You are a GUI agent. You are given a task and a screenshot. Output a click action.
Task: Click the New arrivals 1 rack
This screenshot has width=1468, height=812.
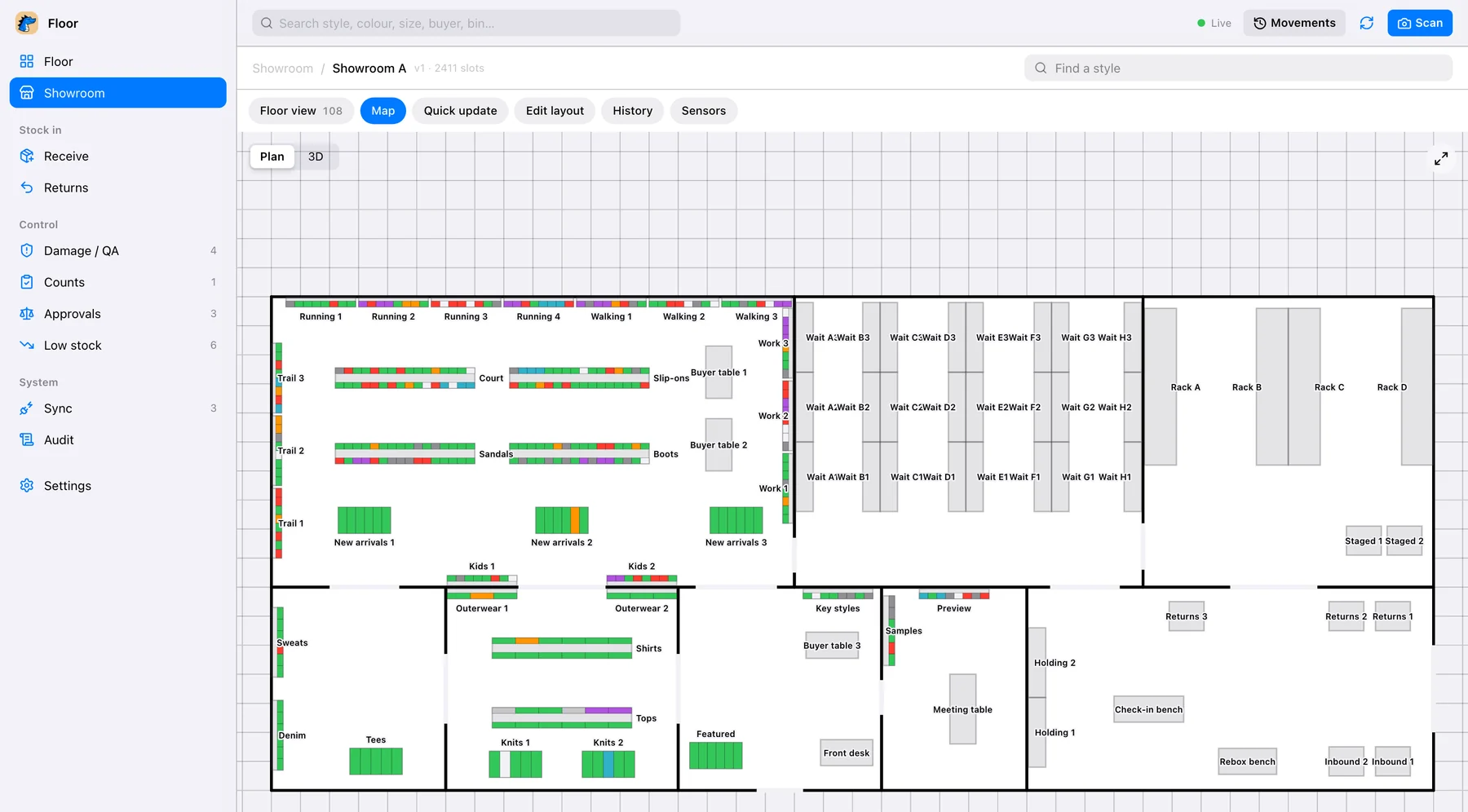pos(364,520)
